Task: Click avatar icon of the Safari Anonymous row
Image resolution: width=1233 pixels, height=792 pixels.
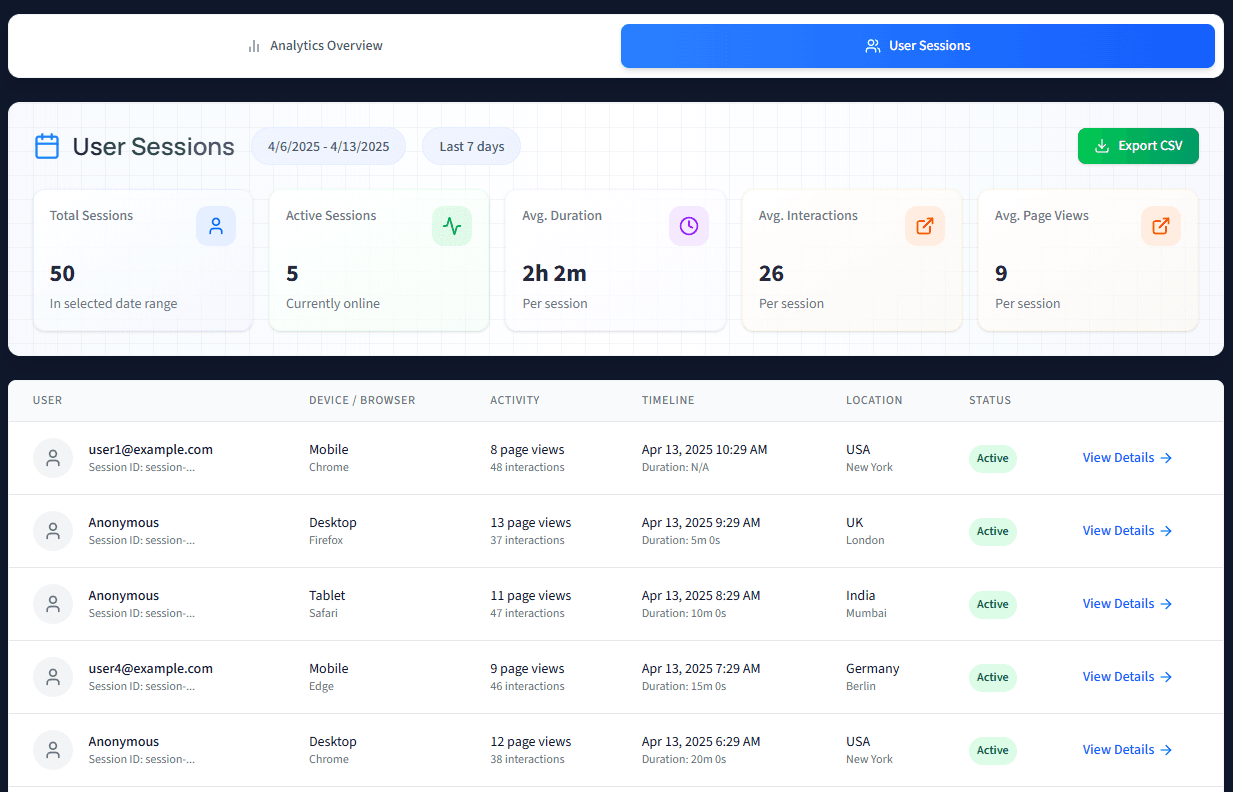Action: pos(53,604)
